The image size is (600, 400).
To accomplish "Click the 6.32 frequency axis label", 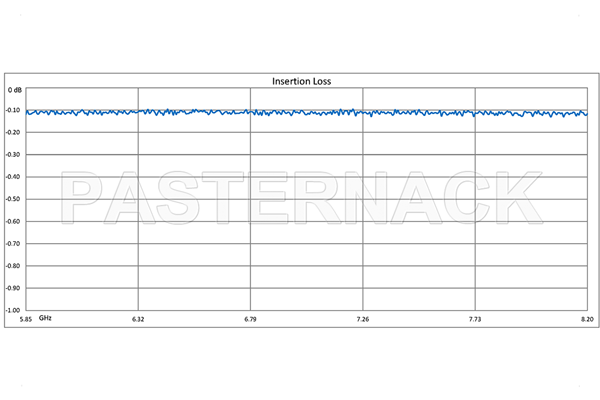I will pyautogui.click(x=138, y=319).
